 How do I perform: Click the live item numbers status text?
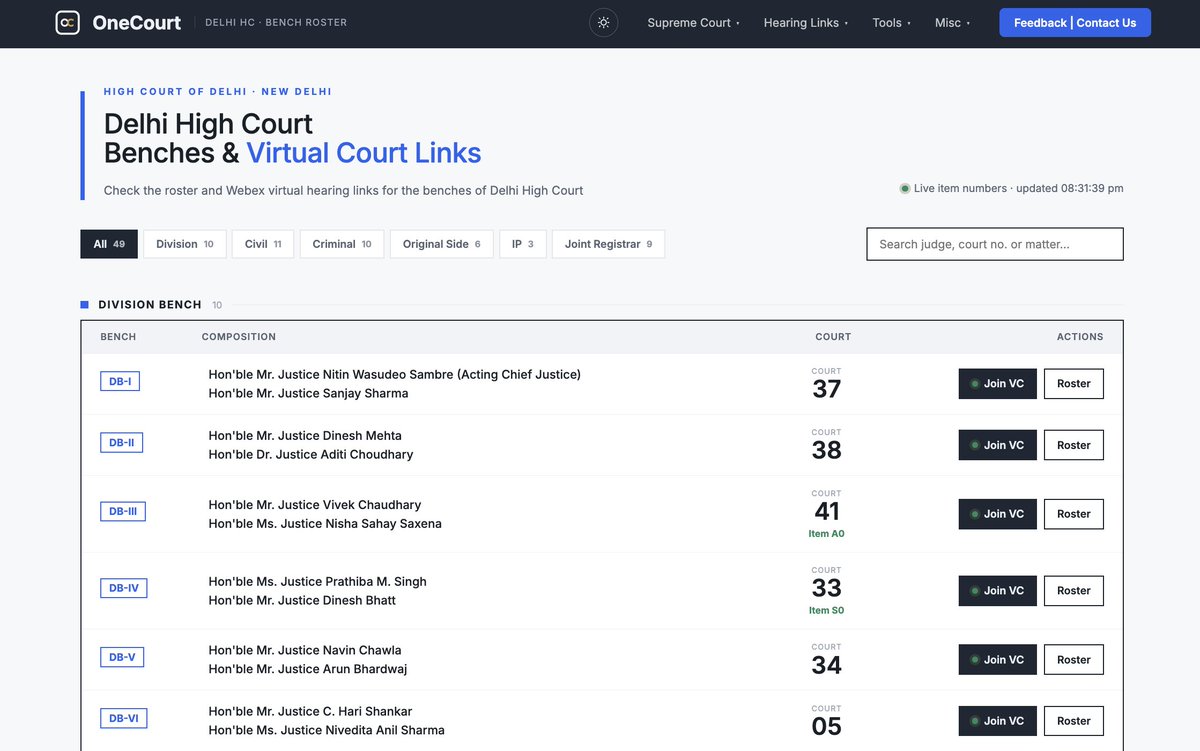point(1018,188)
